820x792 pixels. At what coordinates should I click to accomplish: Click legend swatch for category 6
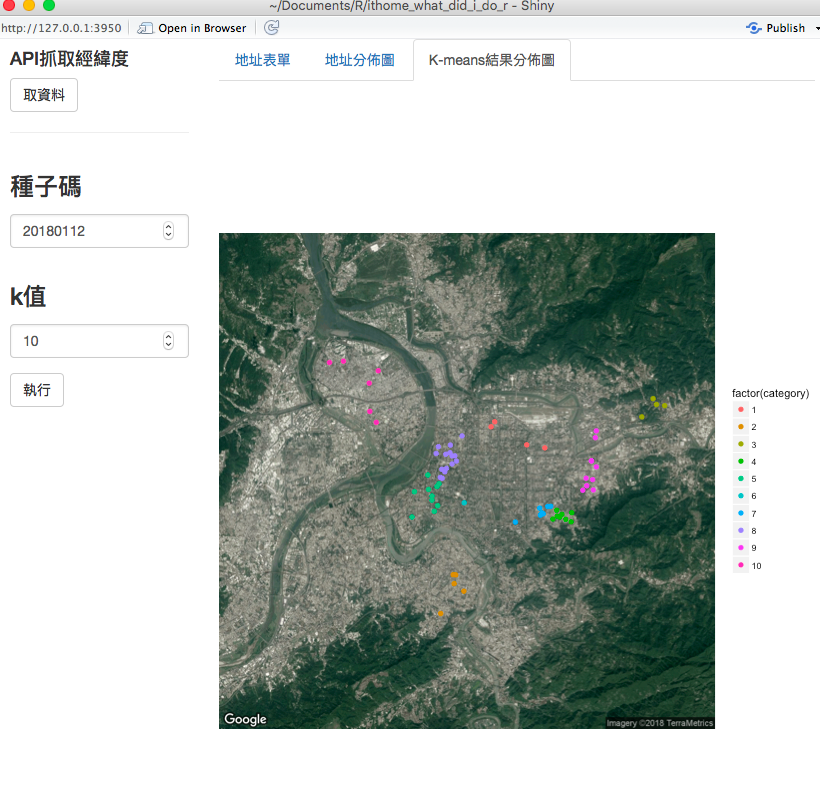point(741,495)
